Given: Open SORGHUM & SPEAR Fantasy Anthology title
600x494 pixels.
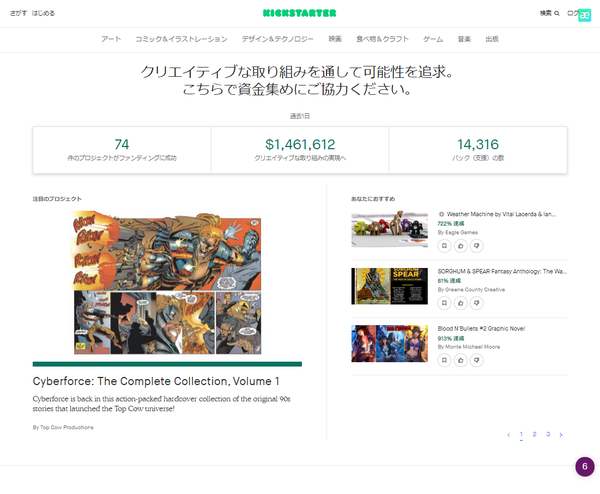Looking at the screenshot, I should [x=502, y=271].
